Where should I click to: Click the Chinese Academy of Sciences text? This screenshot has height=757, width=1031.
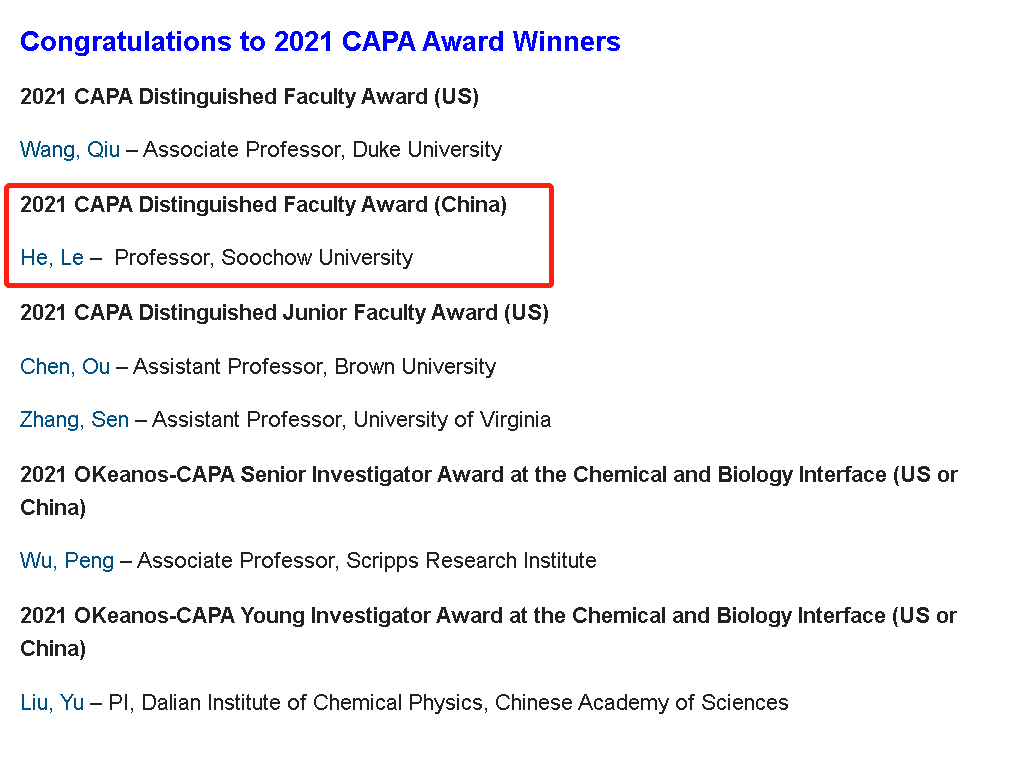pyautogui.click(x=642, y=702)
